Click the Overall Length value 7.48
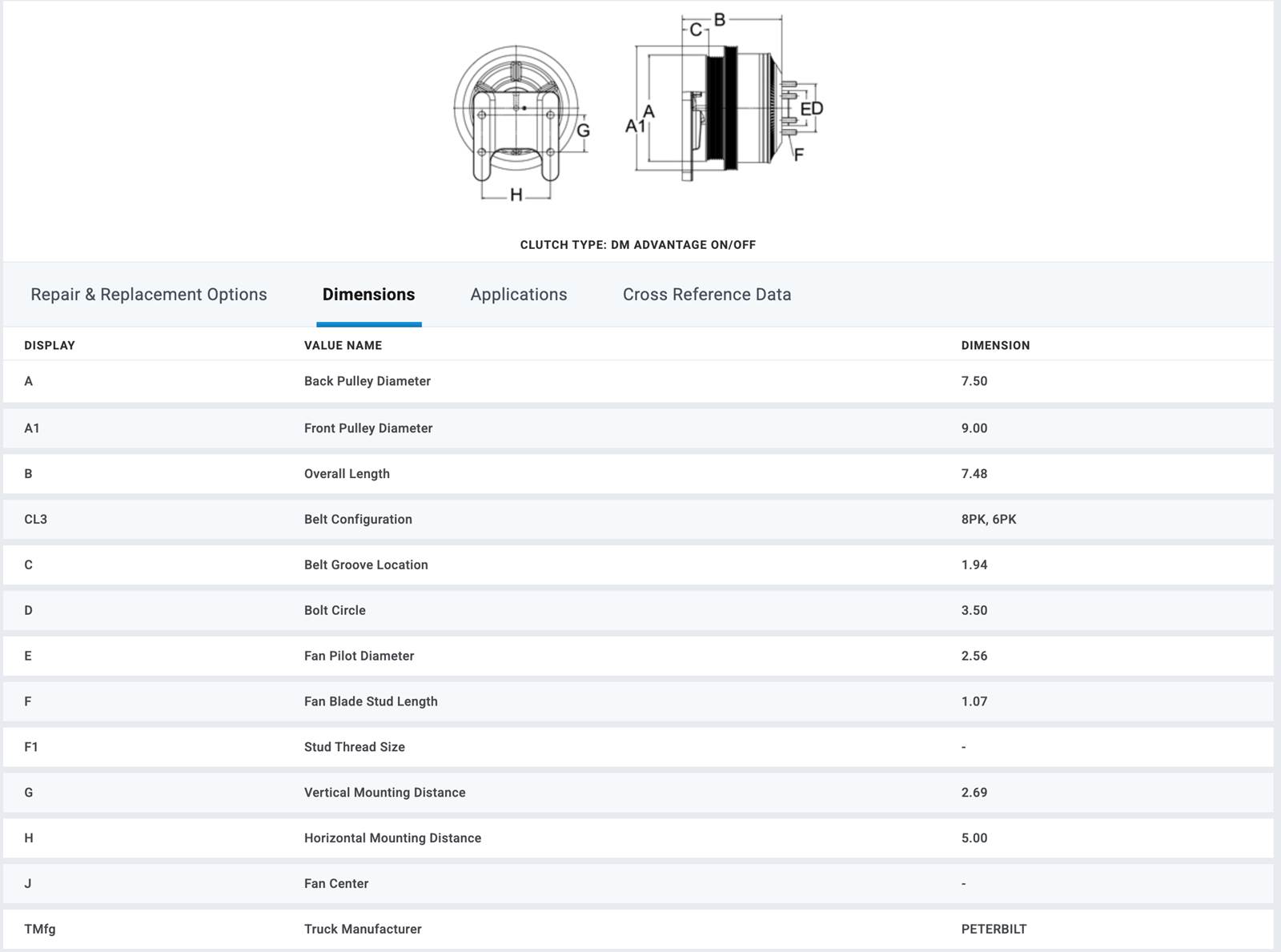 pyautogui.click(x=974, y=474)
